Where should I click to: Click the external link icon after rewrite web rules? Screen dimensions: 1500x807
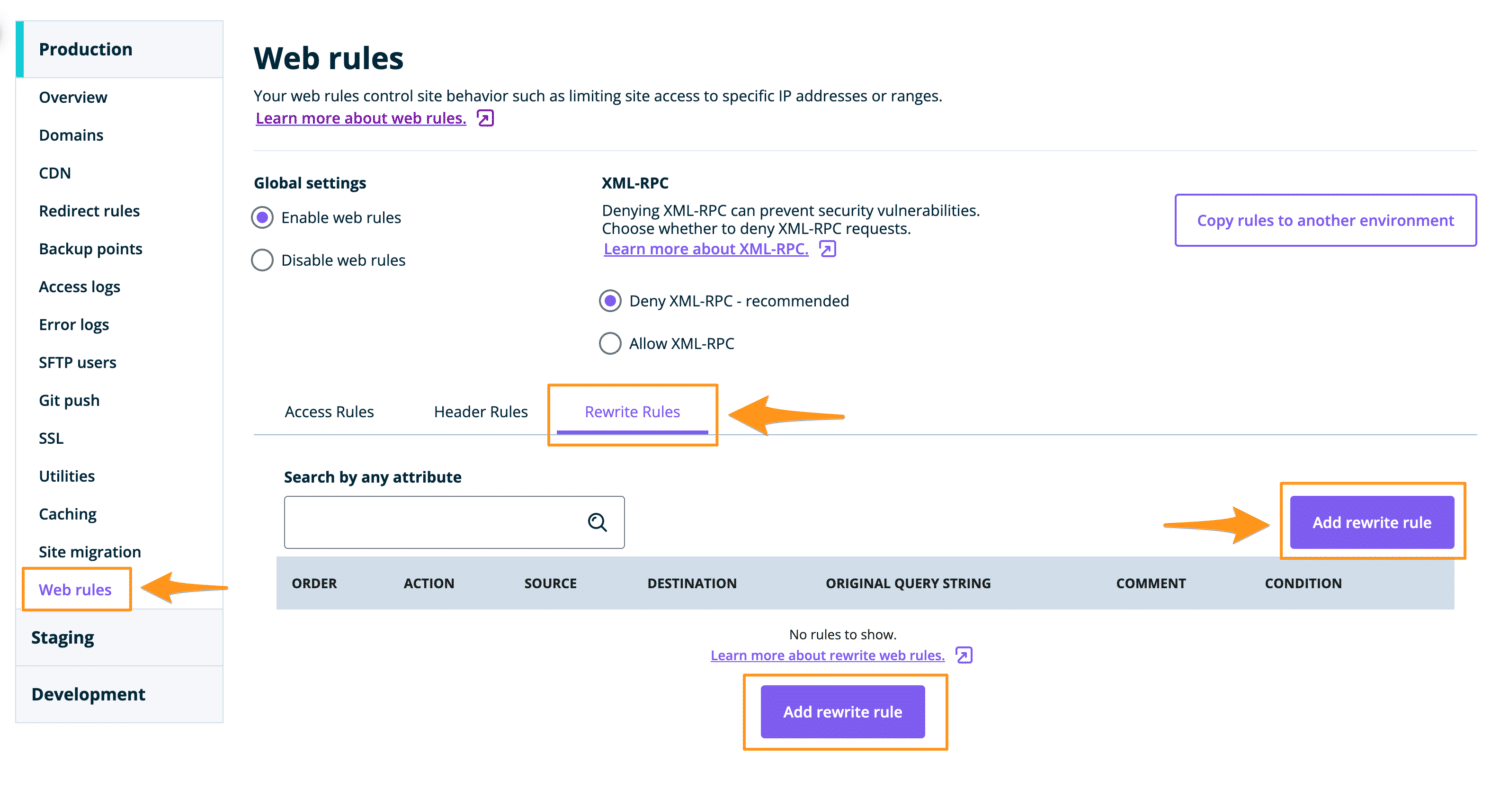pos(962,655)
